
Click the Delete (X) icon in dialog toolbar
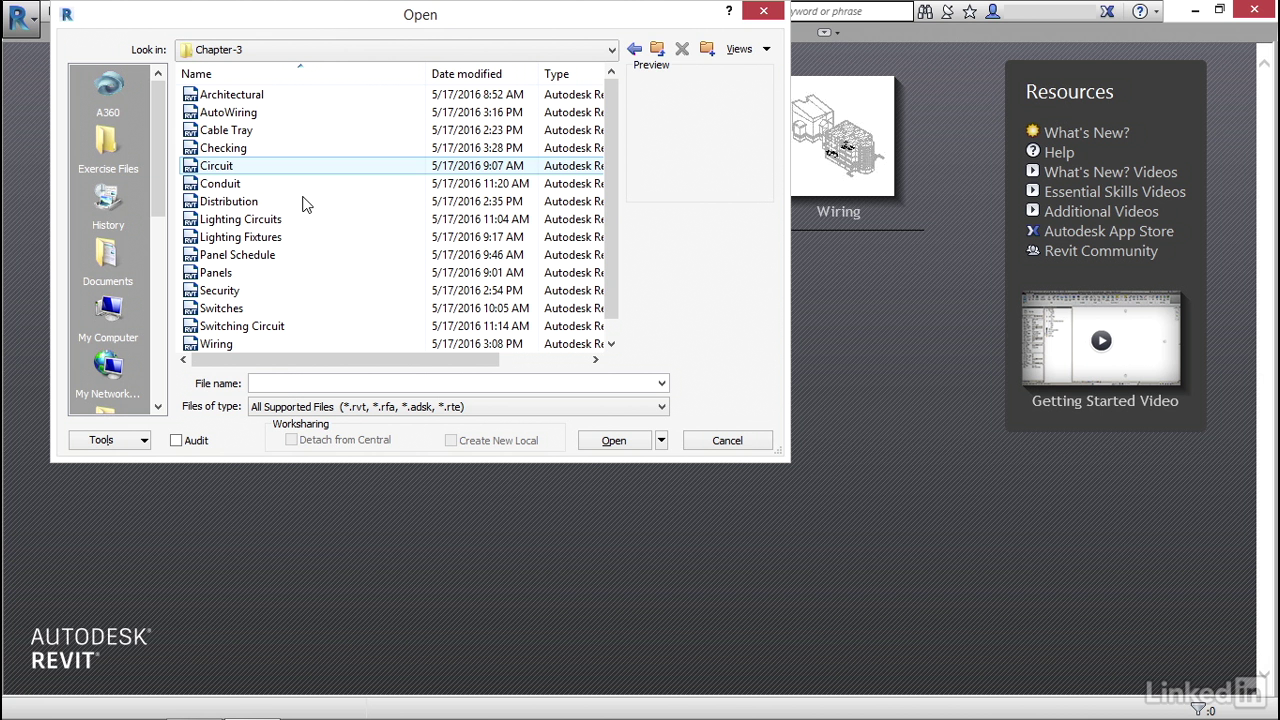tap(682, 49)
